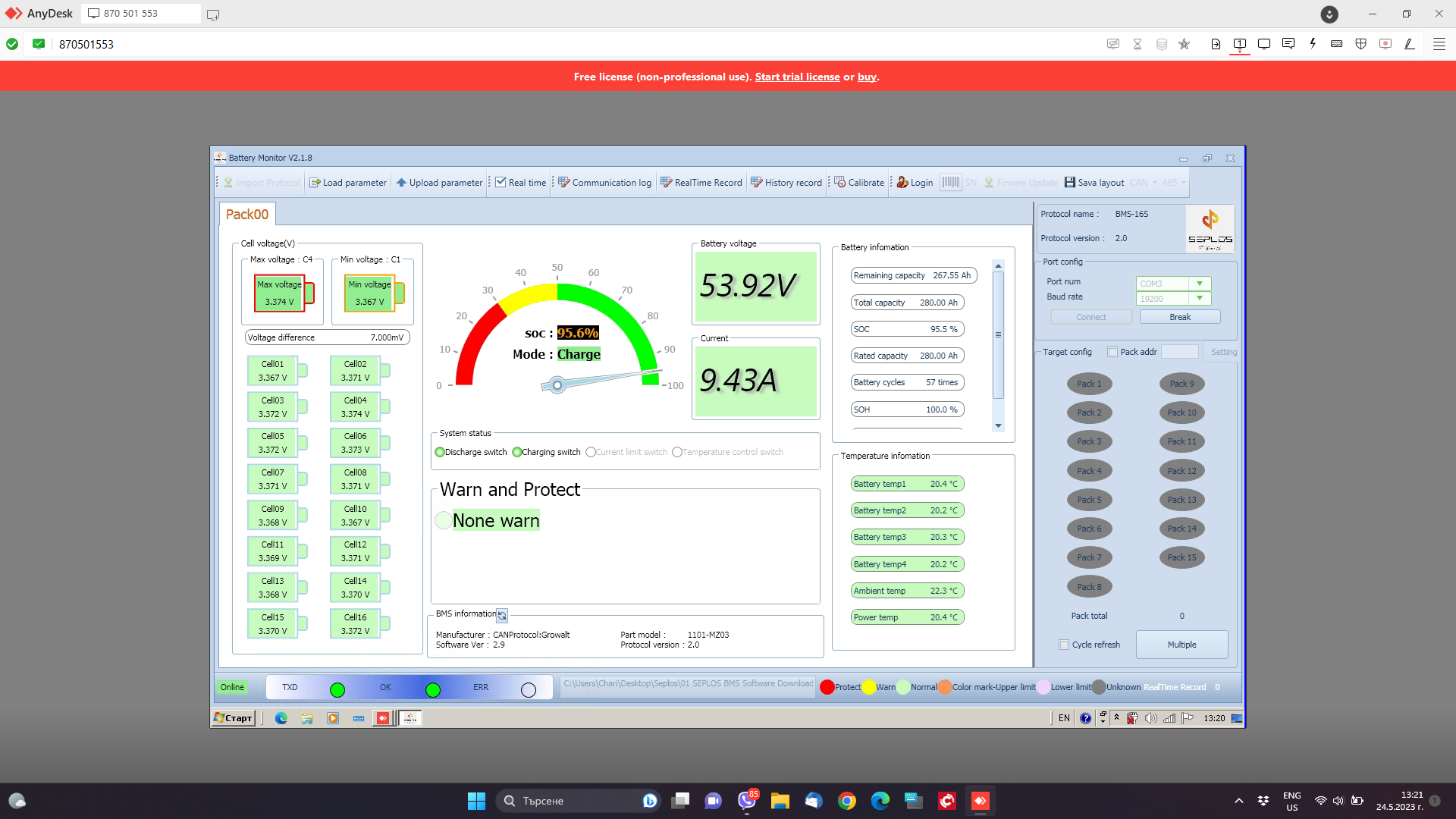Click the Multiple button

(x=1181, y=645)
